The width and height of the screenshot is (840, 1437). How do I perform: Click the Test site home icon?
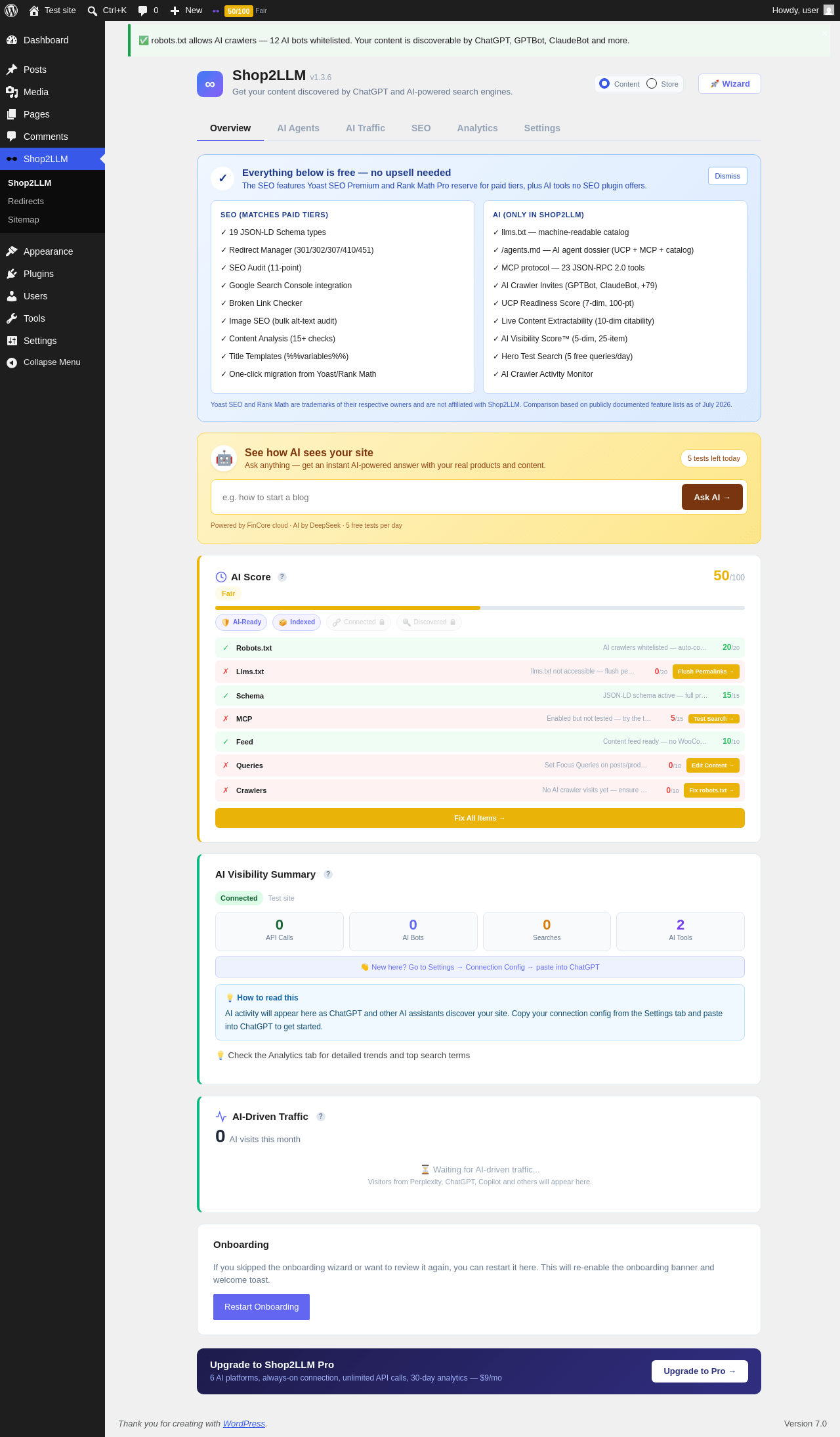click(x=34, y=11)
